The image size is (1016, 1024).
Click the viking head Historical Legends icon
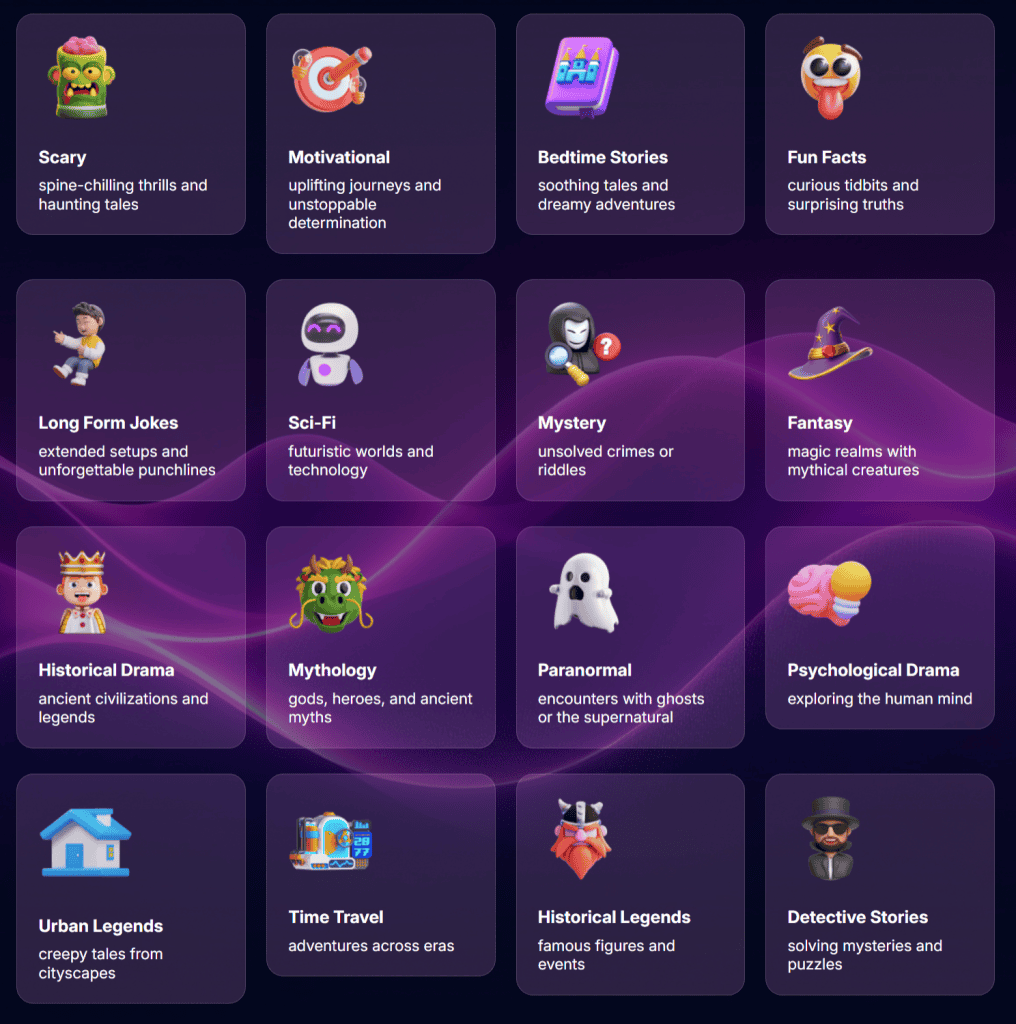581,839
